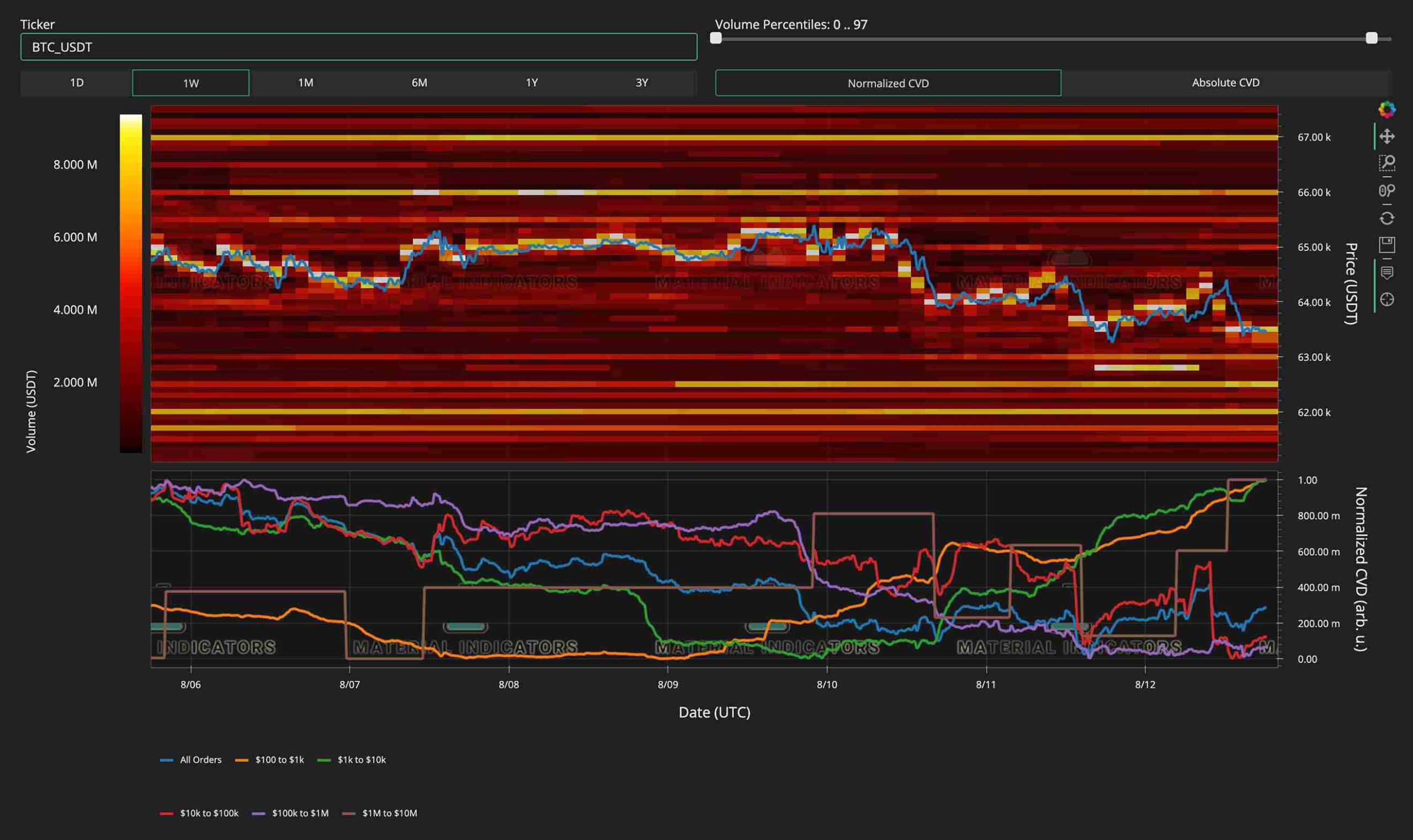Viewport: 1413px width, 840px height.
Task: Click the 8/10 date axis label
Action: (x=826, y=684)
